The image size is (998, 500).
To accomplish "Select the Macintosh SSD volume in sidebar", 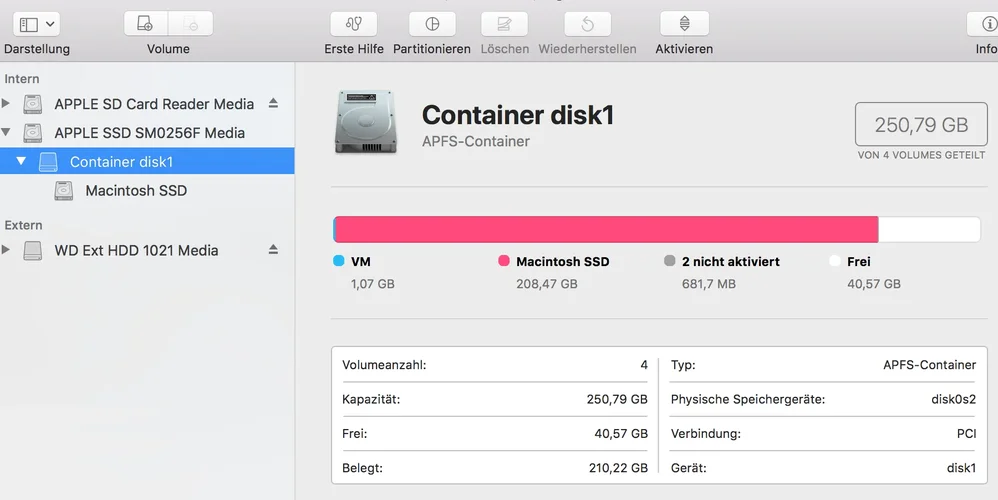I will pos(136,190).
